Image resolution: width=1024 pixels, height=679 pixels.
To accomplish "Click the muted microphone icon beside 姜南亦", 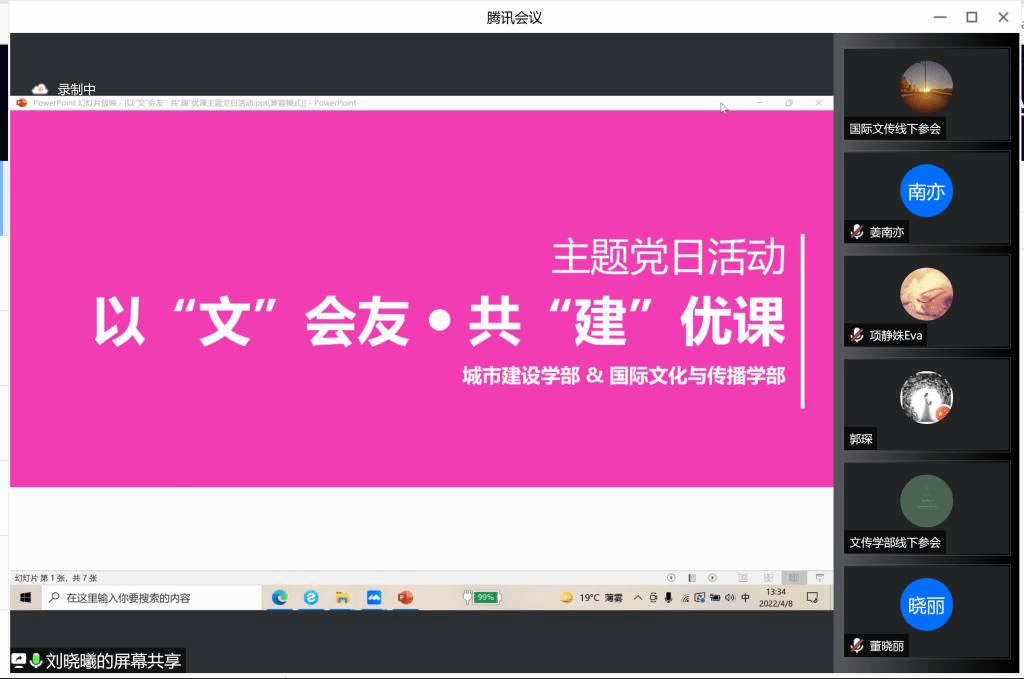I will pyautogui.click(x=857, y=232).
